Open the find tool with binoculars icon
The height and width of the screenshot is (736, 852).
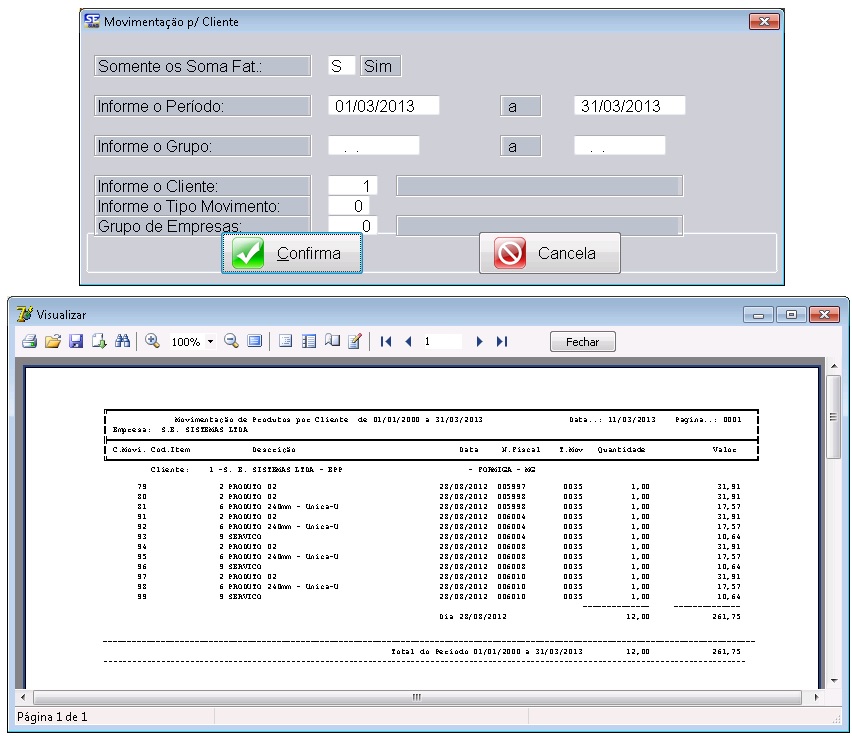point(122,342)
